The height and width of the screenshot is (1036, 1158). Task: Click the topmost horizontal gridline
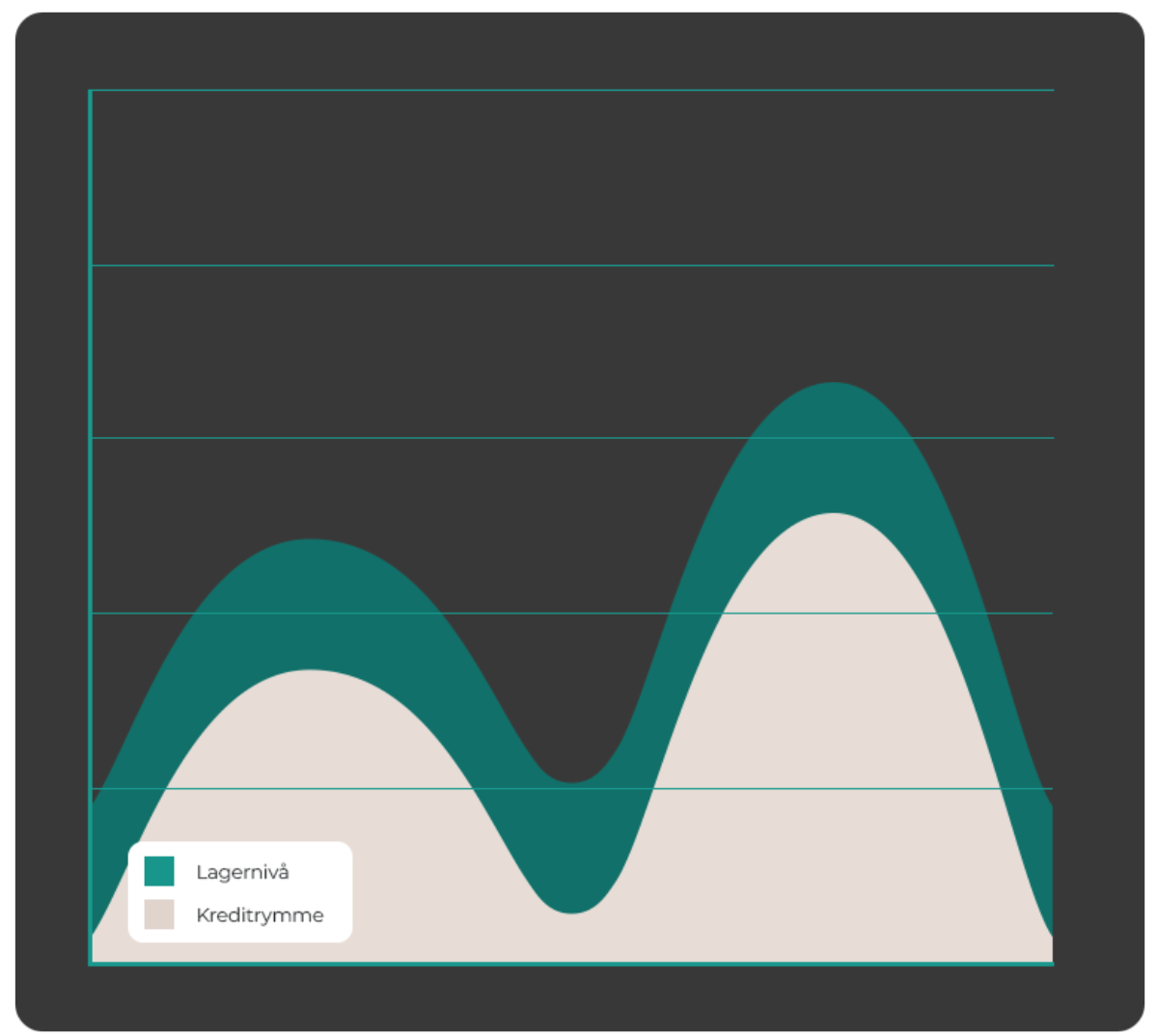[x=579, y=90]
